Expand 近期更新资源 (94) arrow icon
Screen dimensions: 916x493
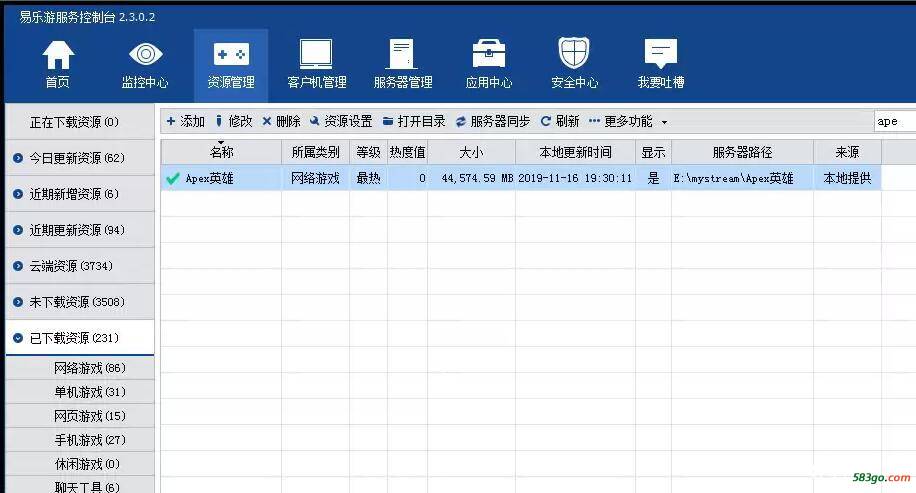tap(18, 230)
